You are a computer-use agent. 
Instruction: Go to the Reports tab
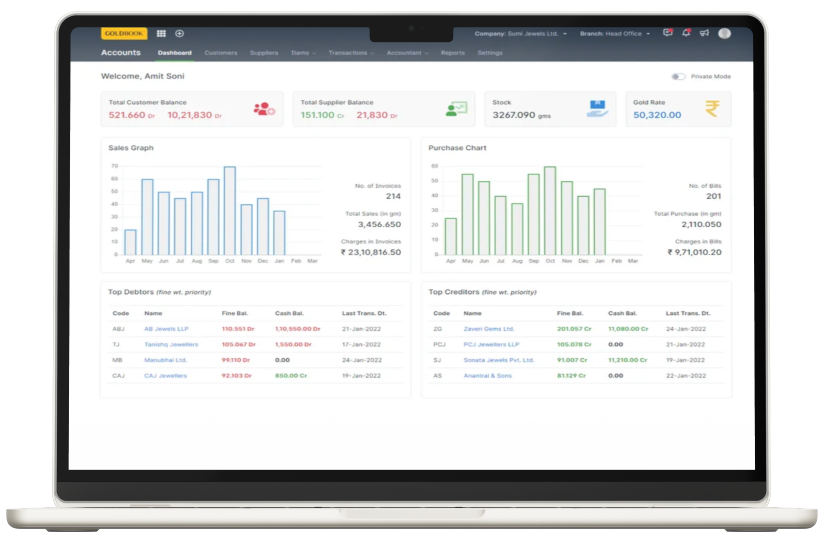(452, 53)
